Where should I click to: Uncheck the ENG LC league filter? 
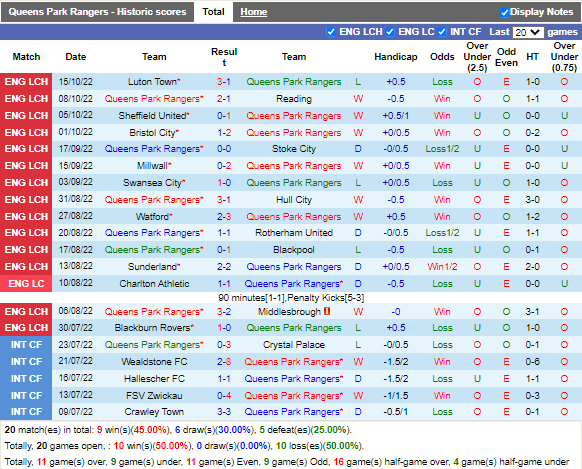390,32
